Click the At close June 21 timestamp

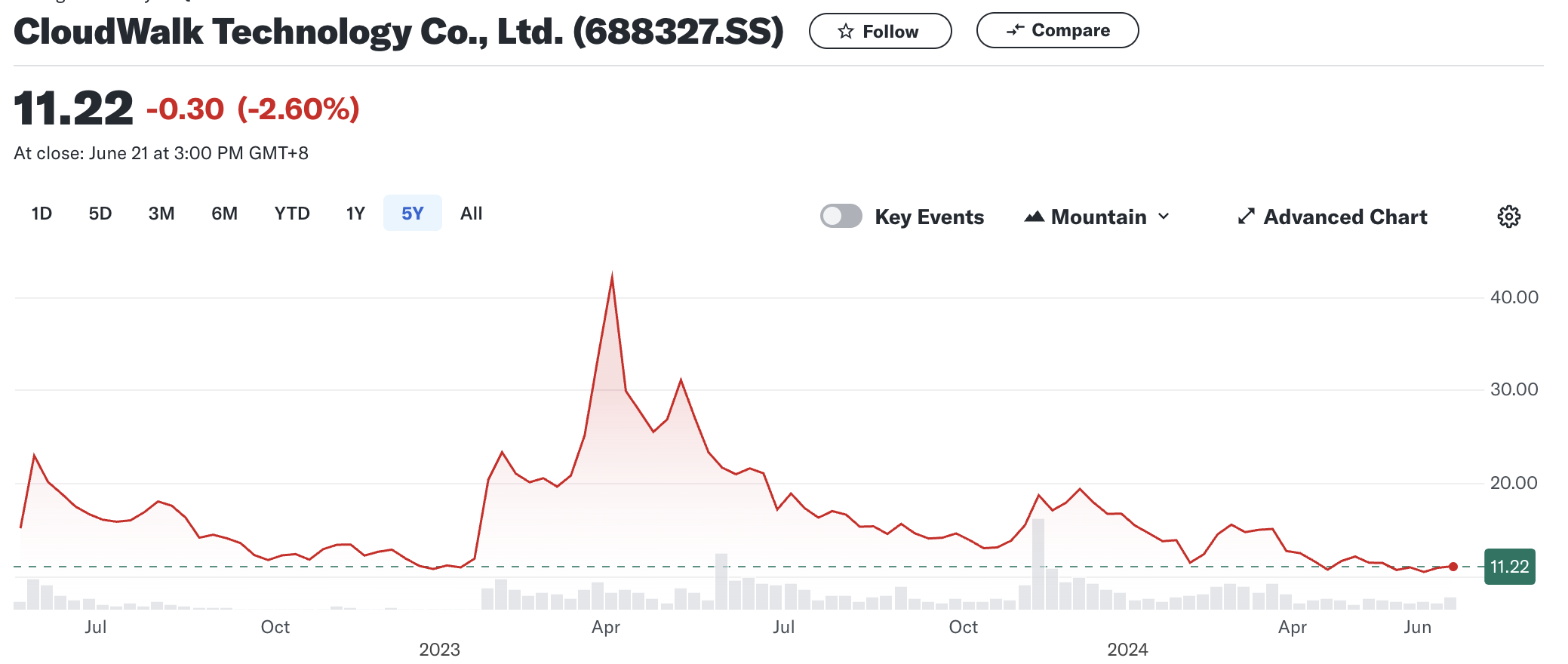(161, 153)
